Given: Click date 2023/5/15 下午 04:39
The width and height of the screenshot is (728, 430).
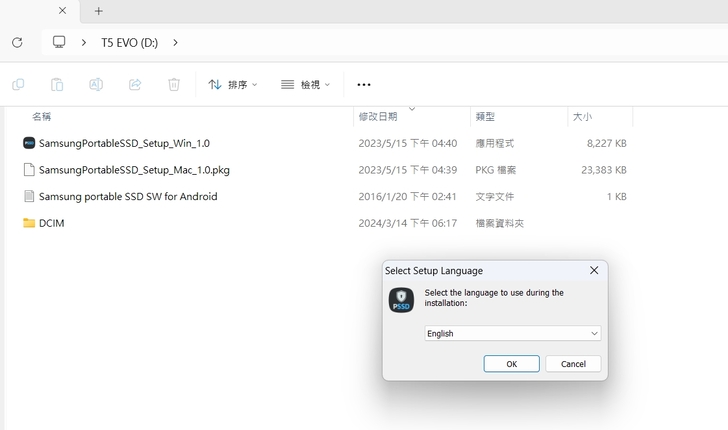Looking at the screenshot, I should click(408, 170).
